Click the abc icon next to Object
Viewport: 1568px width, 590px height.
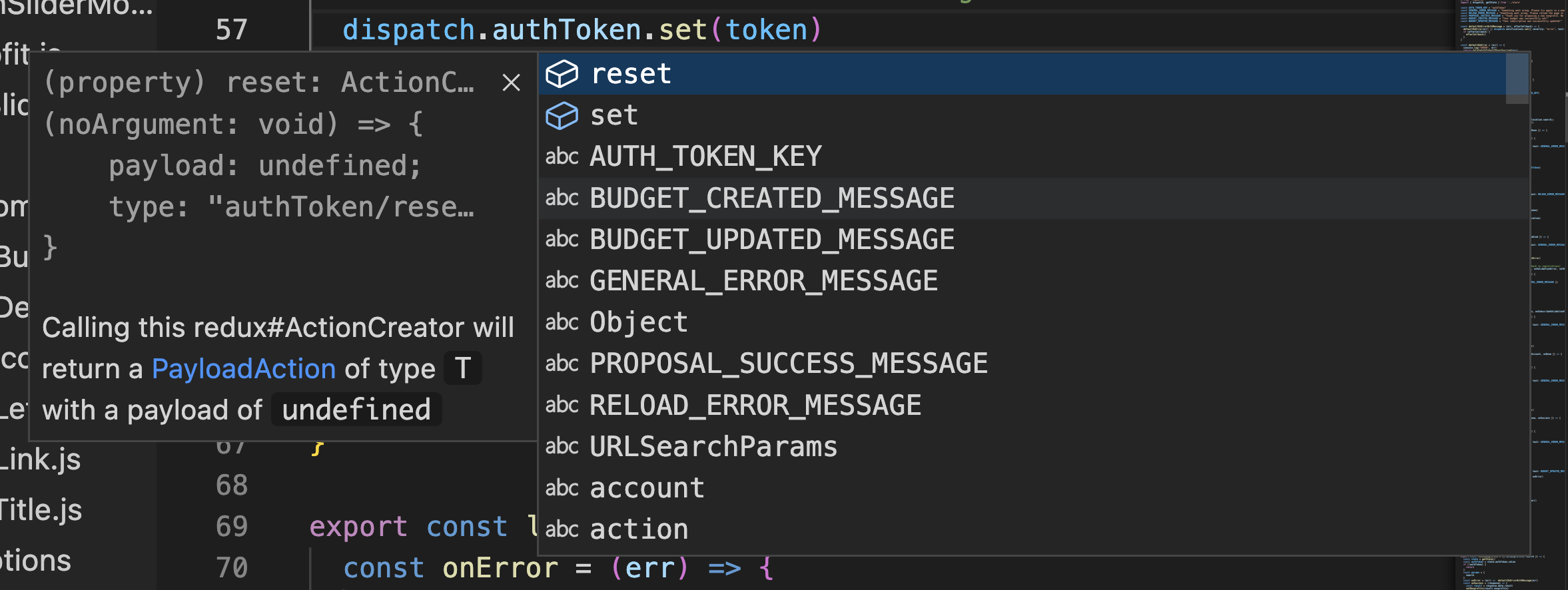pos(562,322)
